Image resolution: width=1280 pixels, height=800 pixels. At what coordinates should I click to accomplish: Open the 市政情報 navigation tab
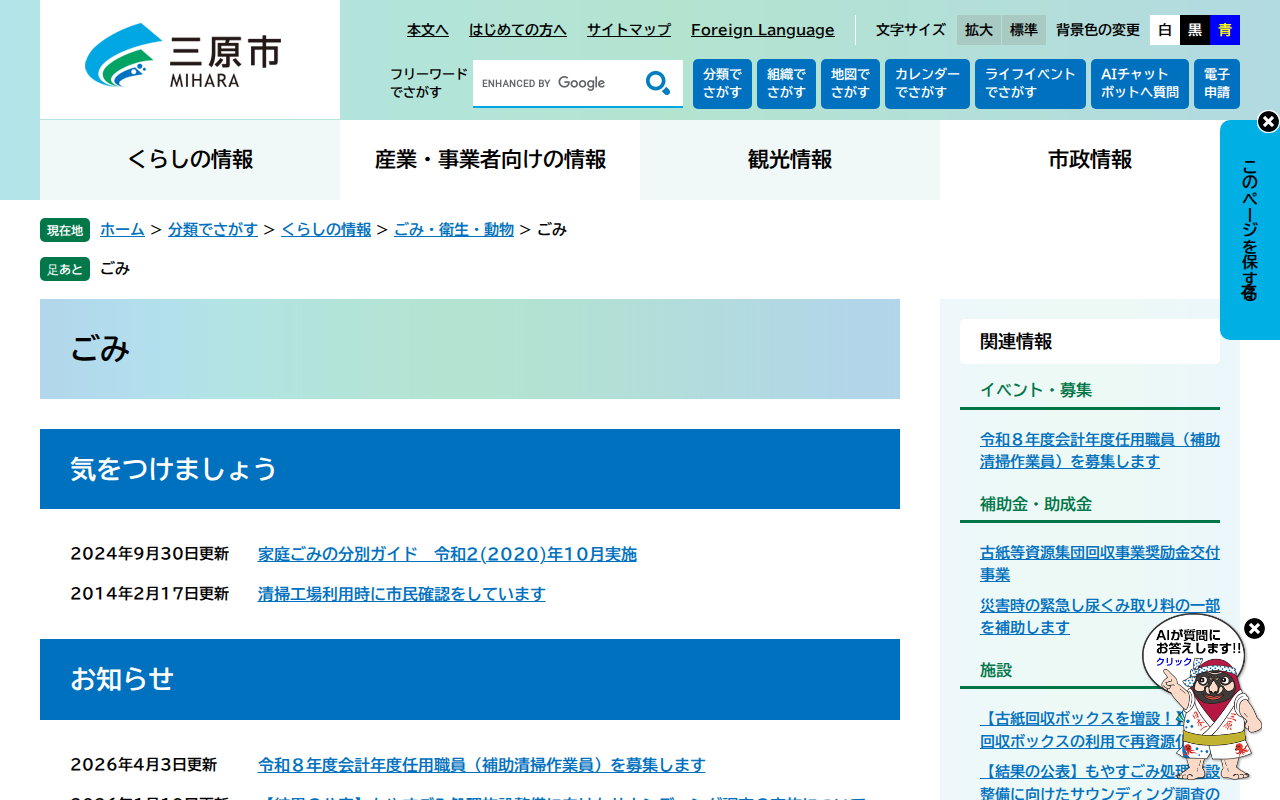1090,160
